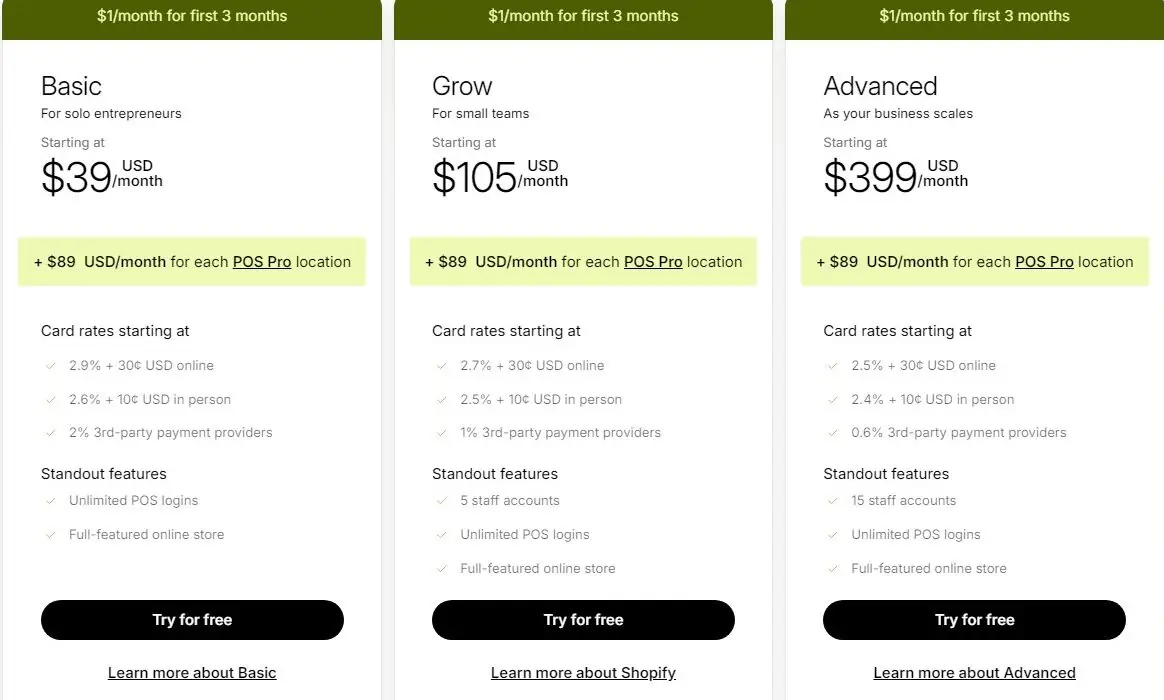This screenshot has width=1164, height=700.
Task: Click the highlighted POS Pro pricing bar under Grow
Action: pyautogui.click(x=583, y=261)
